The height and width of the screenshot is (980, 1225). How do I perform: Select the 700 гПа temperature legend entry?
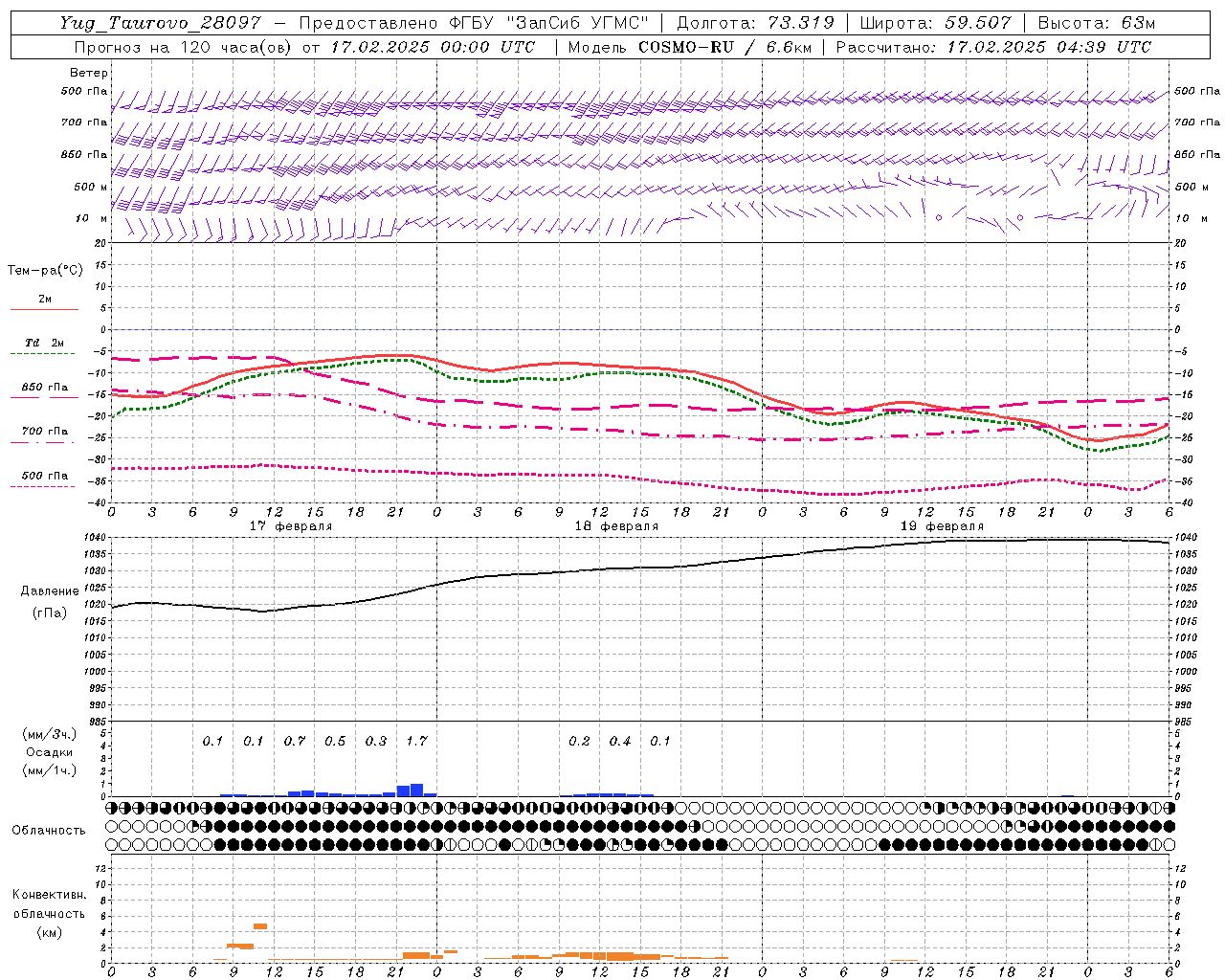coord(44,432)
